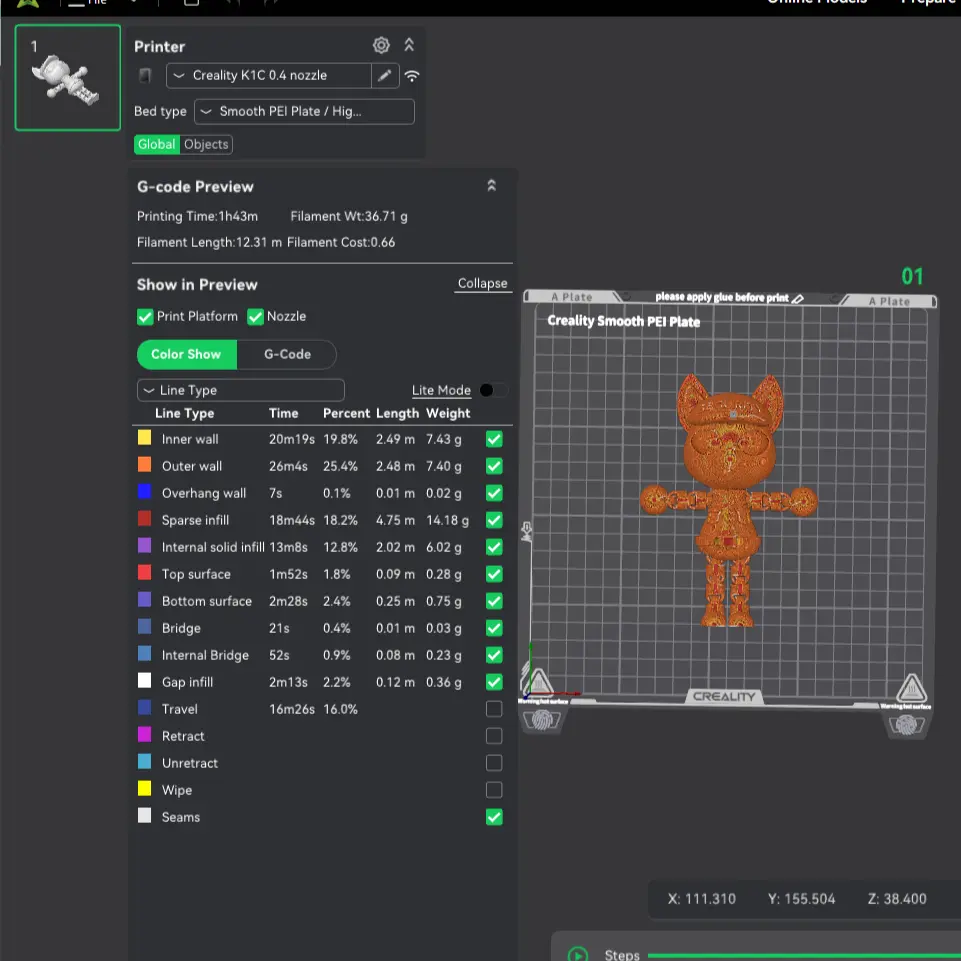Click the X: 111.310 coordinate readout
Image resolution: width=961 pixels, height=961 pixels.
pyautogui.click(x=702, y=899)
